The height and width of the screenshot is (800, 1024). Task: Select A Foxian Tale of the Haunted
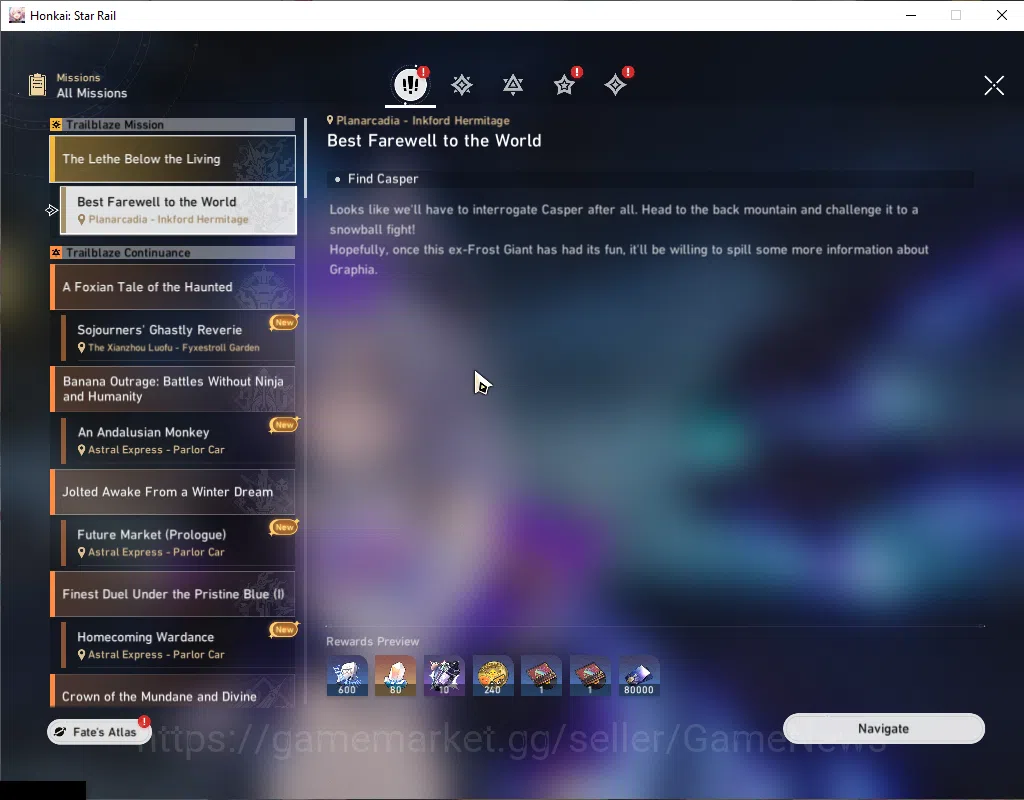[173, 287]
